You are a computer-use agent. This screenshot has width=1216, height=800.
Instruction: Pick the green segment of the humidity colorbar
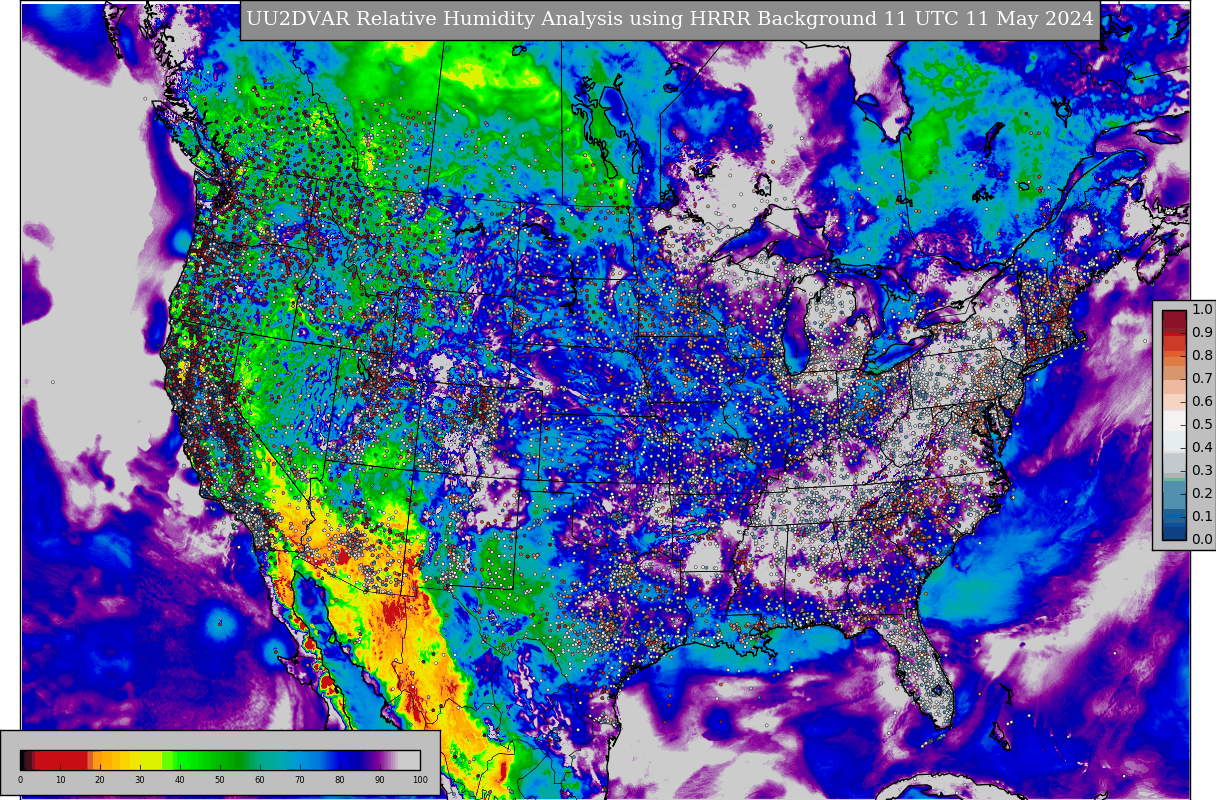[205, 760]
